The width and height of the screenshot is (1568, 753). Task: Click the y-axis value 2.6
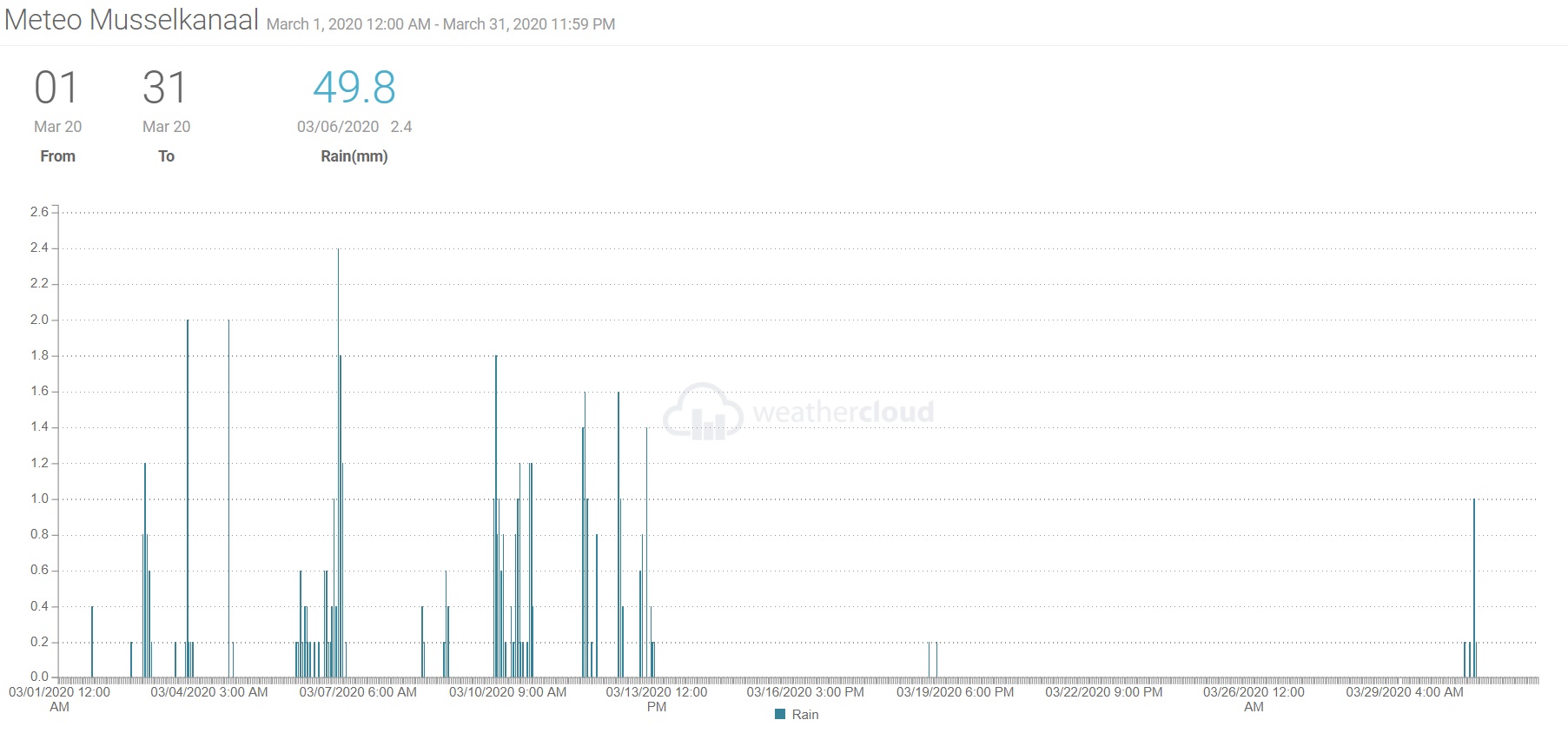point(39,212)
